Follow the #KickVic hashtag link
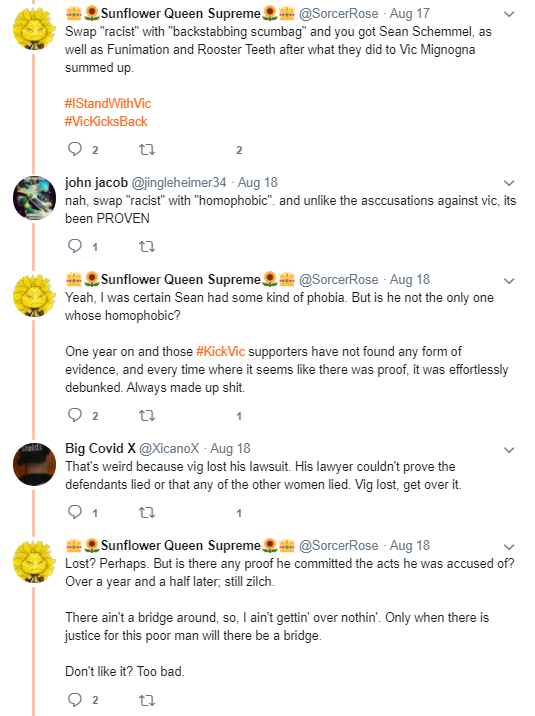Image resolution: width=535 pixels, height=716 pixels. coord(220,352)
